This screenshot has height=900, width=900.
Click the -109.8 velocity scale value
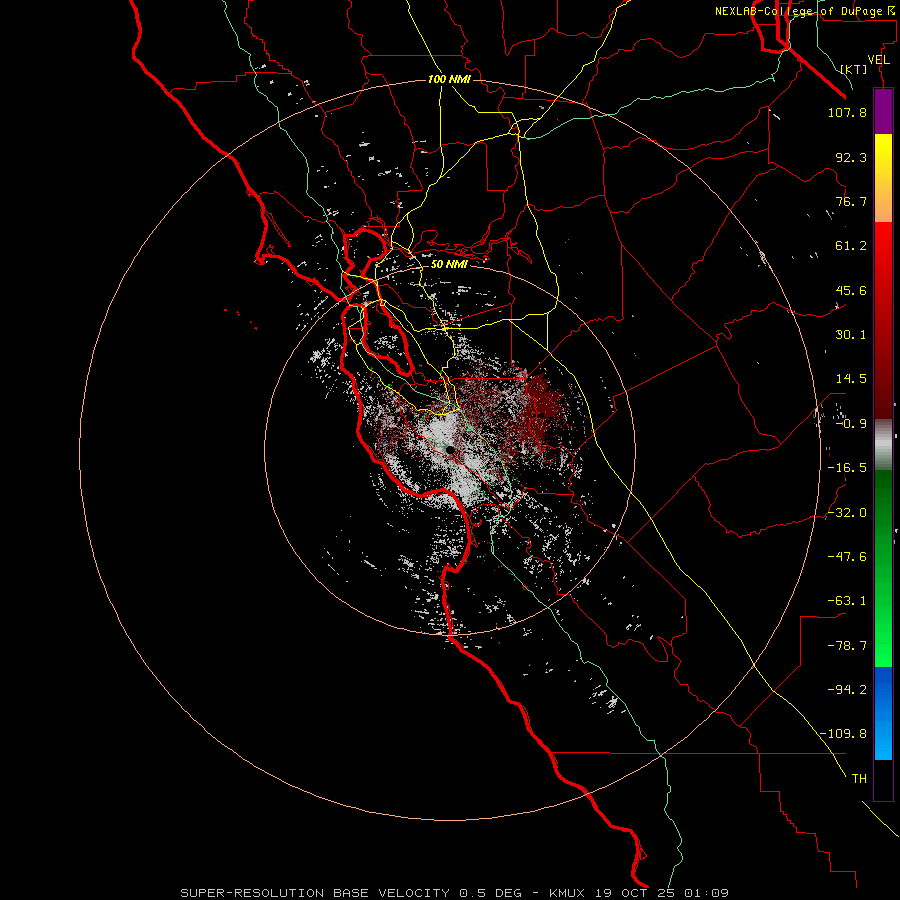[843, 734]
